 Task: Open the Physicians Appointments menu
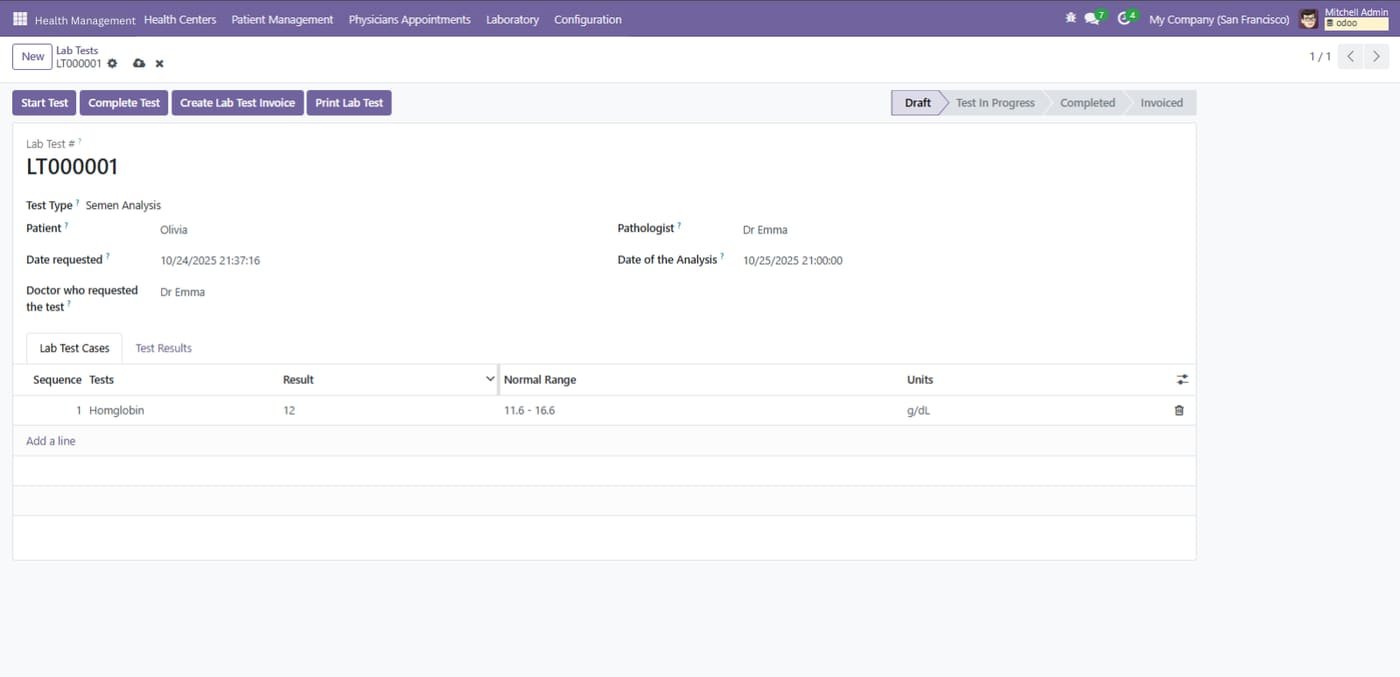(409, 19)
